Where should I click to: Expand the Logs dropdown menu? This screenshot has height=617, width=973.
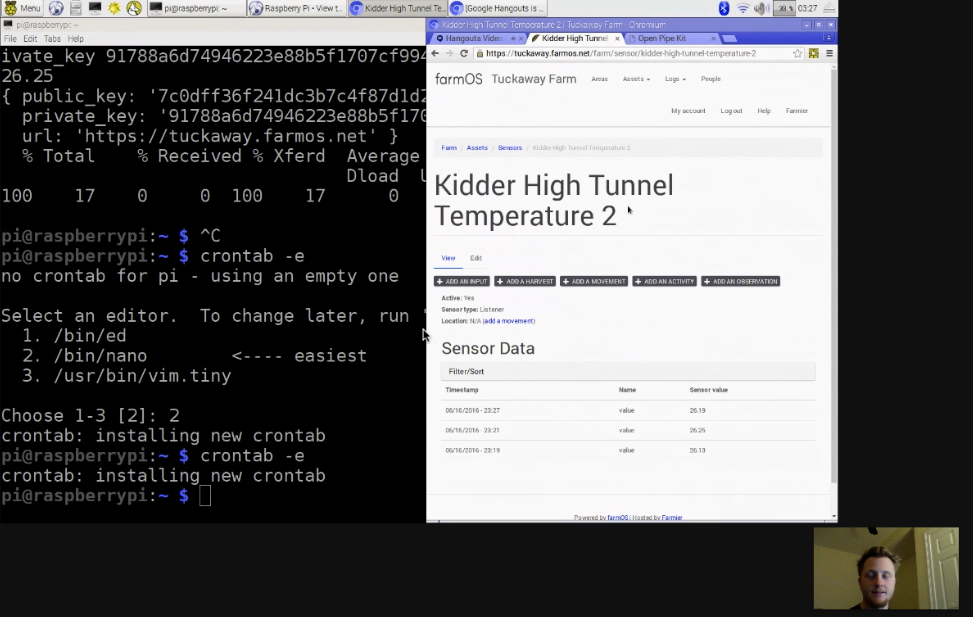(x=675, y=79)
